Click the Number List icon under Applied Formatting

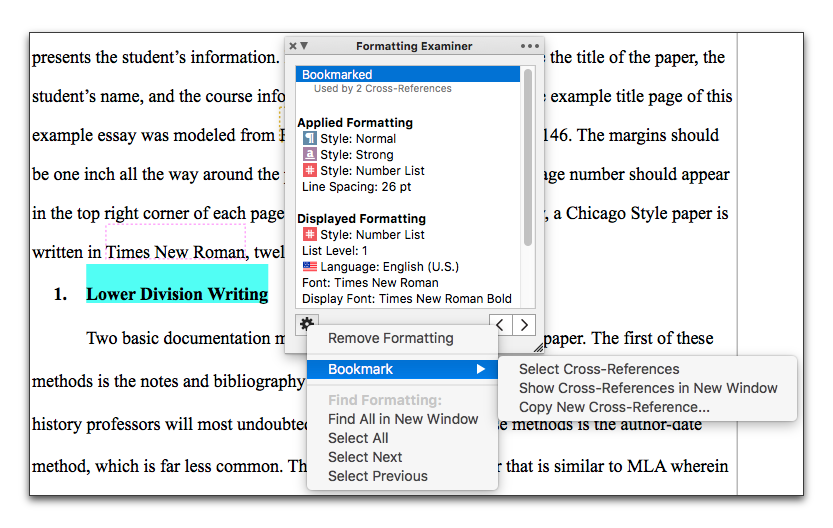tap(309, 171)
